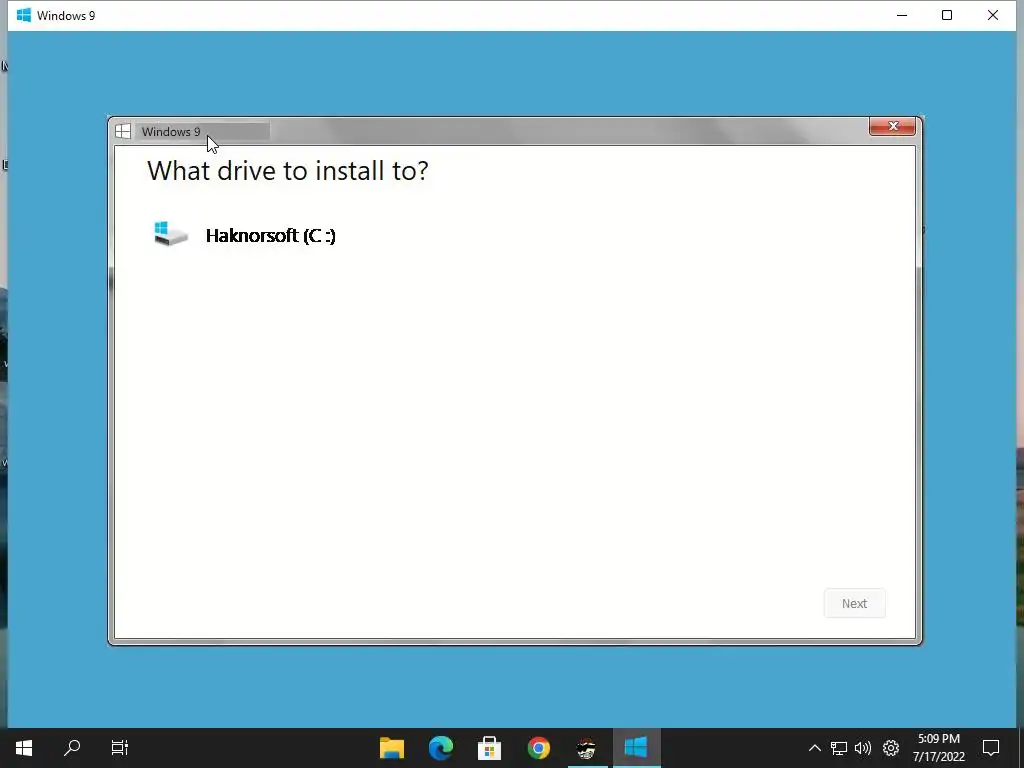Click the cartoon face app icon in the taskbar
This screenshot has height=768, width=1024.
[586, 748]
